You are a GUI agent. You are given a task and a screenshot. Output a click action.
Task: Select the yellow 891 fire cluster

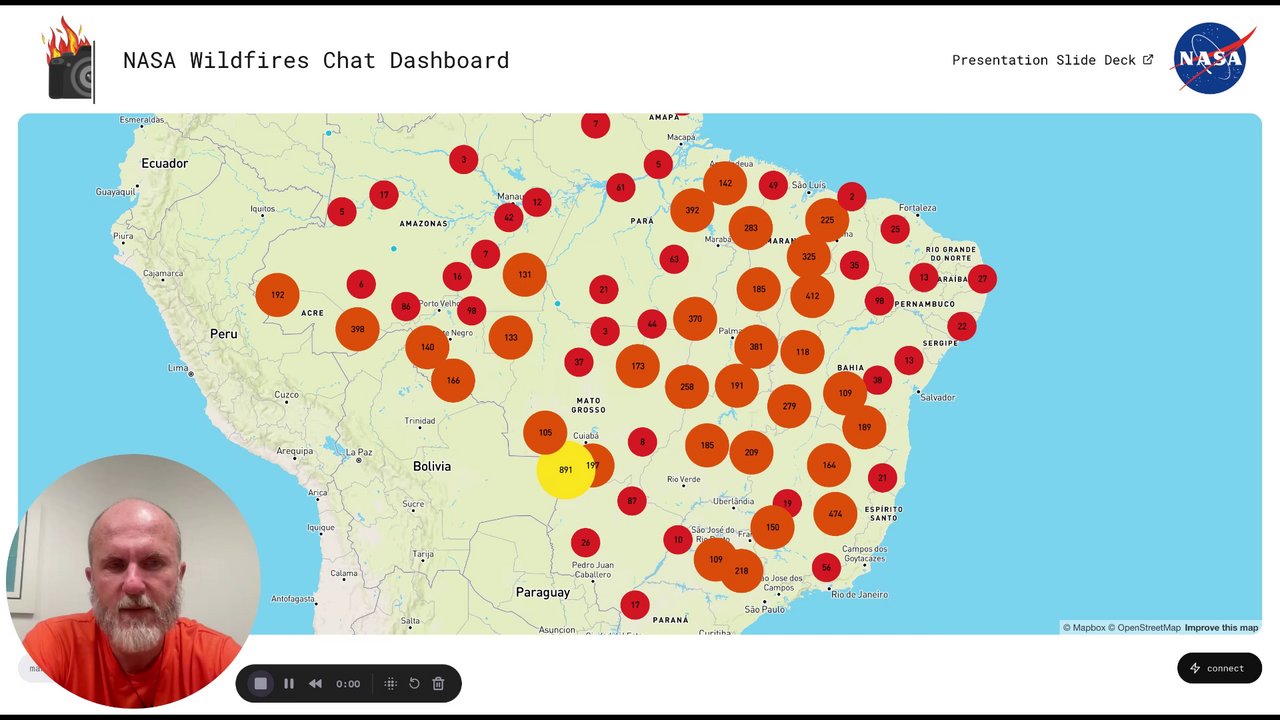tap(565, 470)
